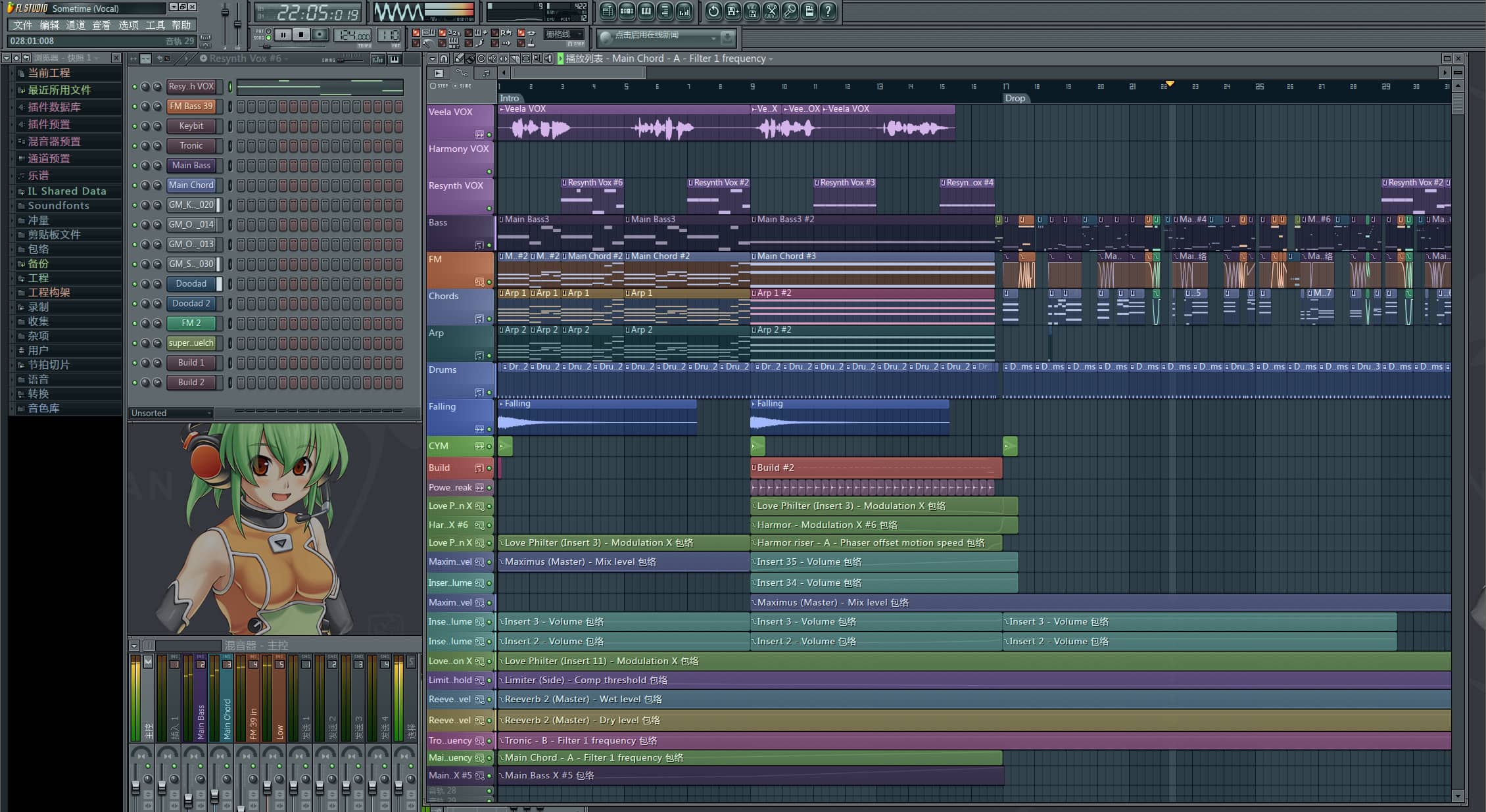Image resolution: width=1486 pixels, height=812 pixels.
Task: Select the zoom tool in playlist toolbar
Action: pos(537,59)
